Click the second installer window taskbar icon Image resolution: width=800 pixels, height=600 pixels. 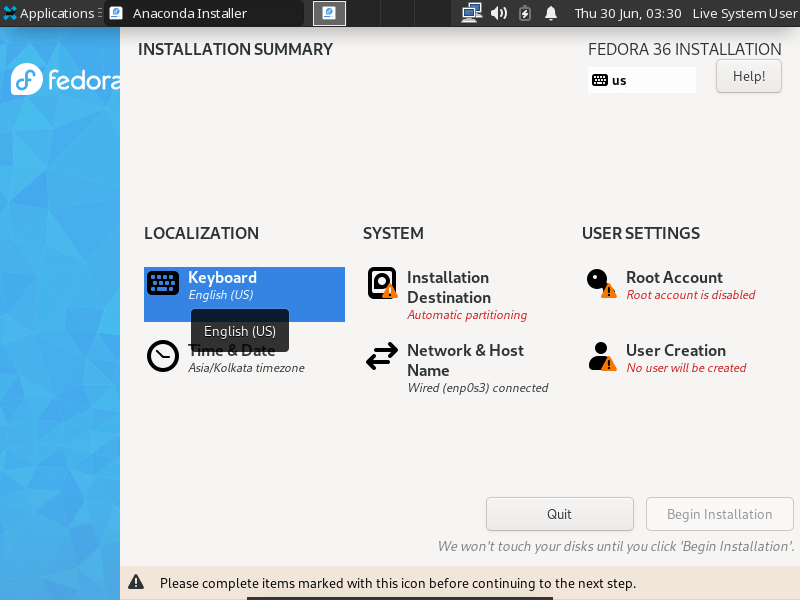click(329, 13)
